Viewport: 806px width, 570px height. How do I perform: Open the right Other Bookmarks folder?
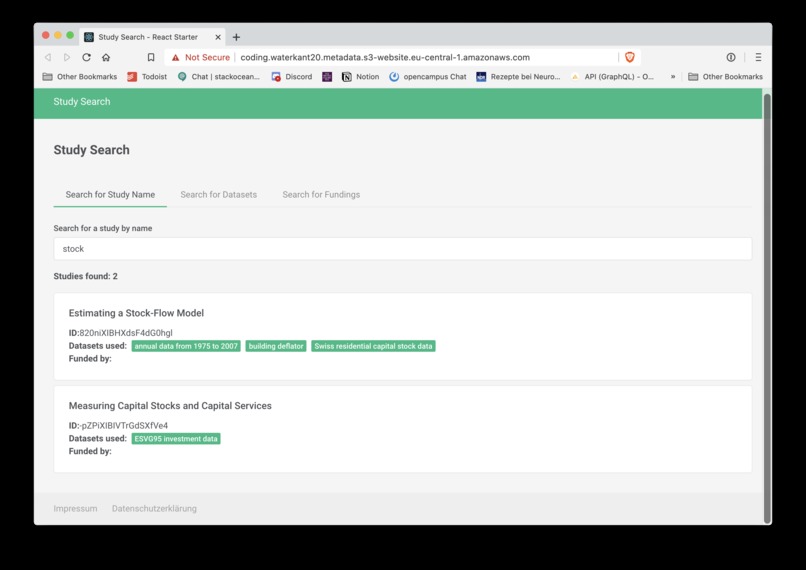725,77
